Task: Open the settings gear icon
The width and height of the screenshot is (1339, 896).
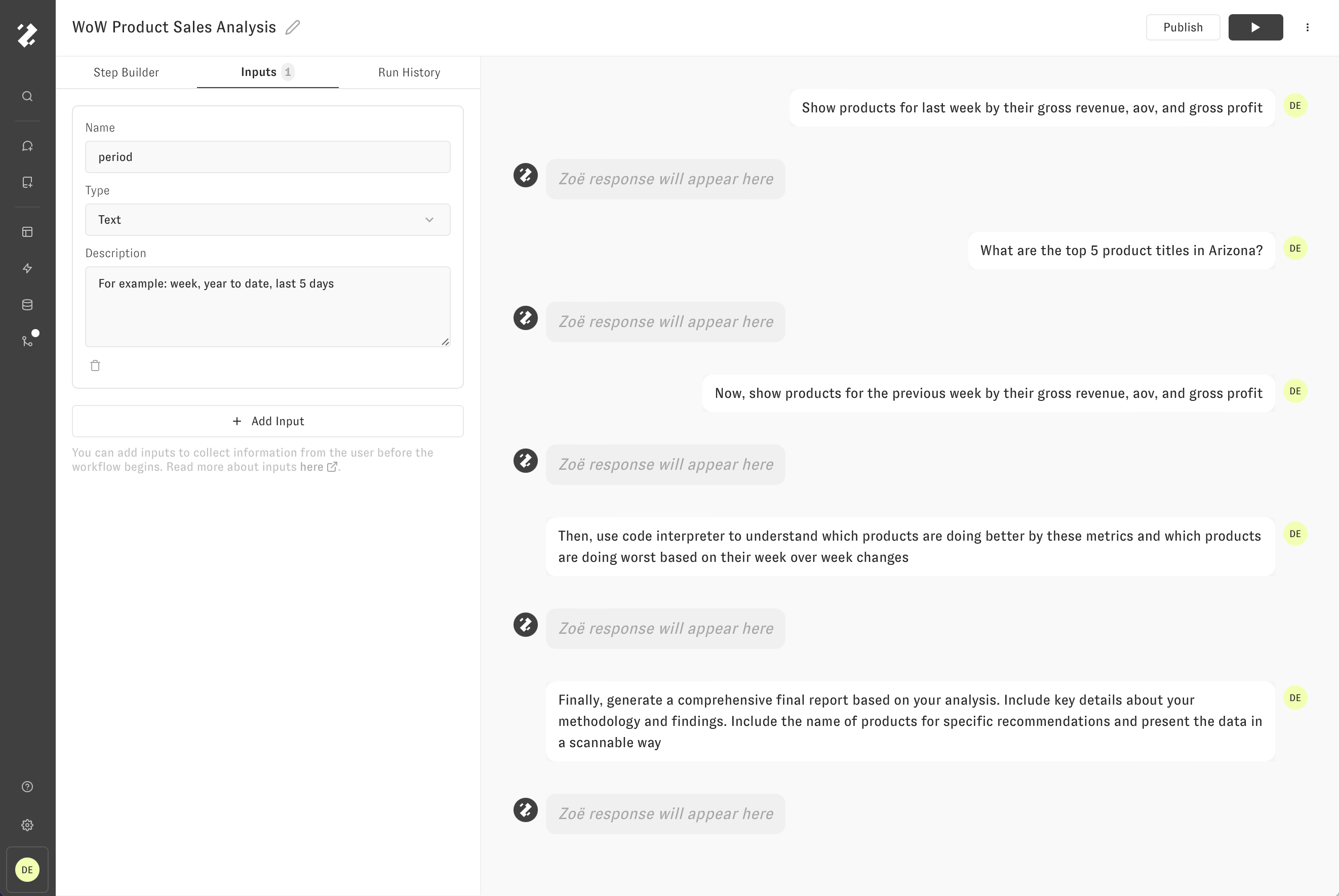Action: coord(27,825)
